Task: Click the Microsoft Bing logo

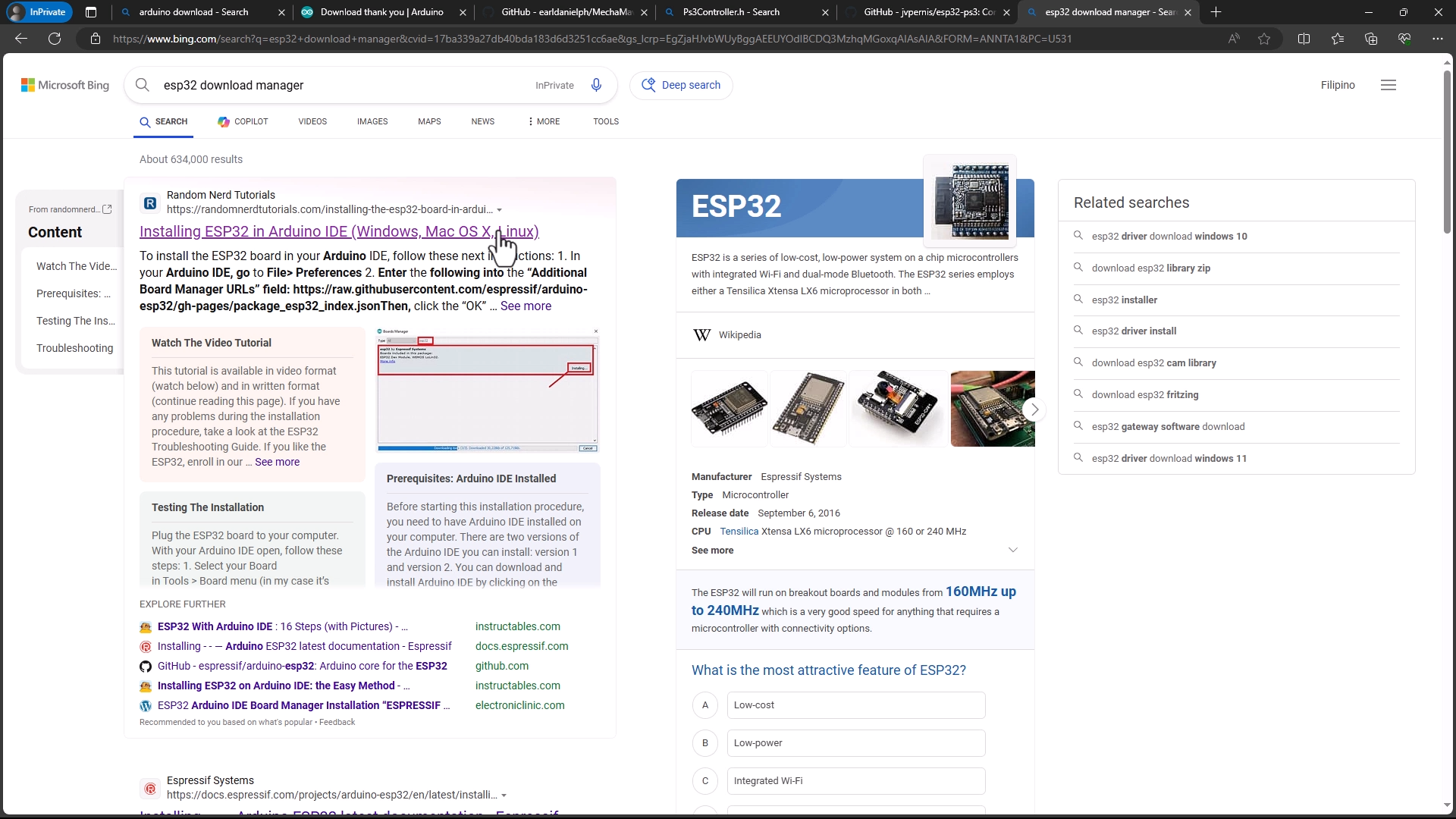Action: point(65,85)
